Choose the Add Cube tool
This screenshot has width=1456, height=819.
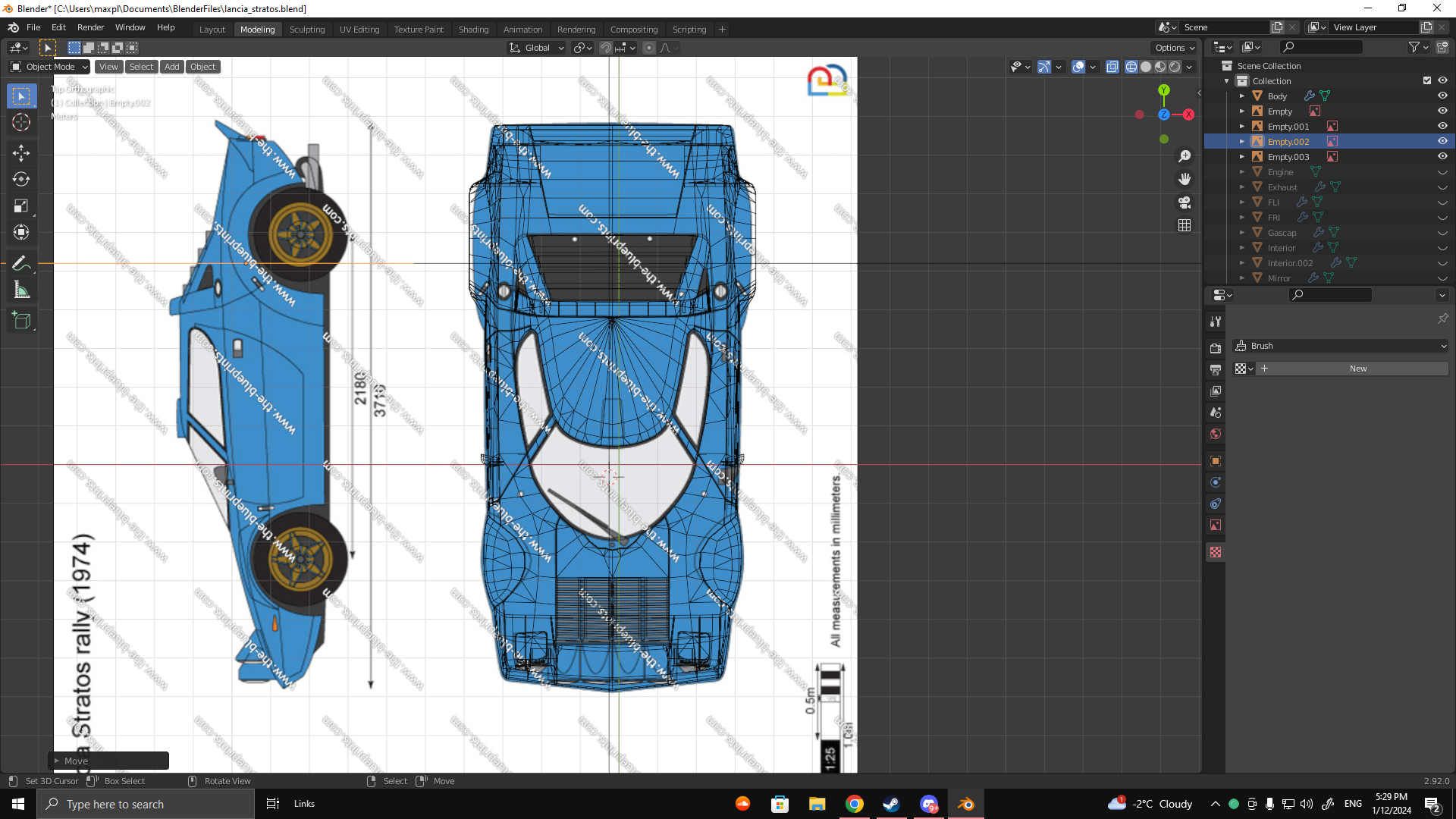[x=21, y=321]
